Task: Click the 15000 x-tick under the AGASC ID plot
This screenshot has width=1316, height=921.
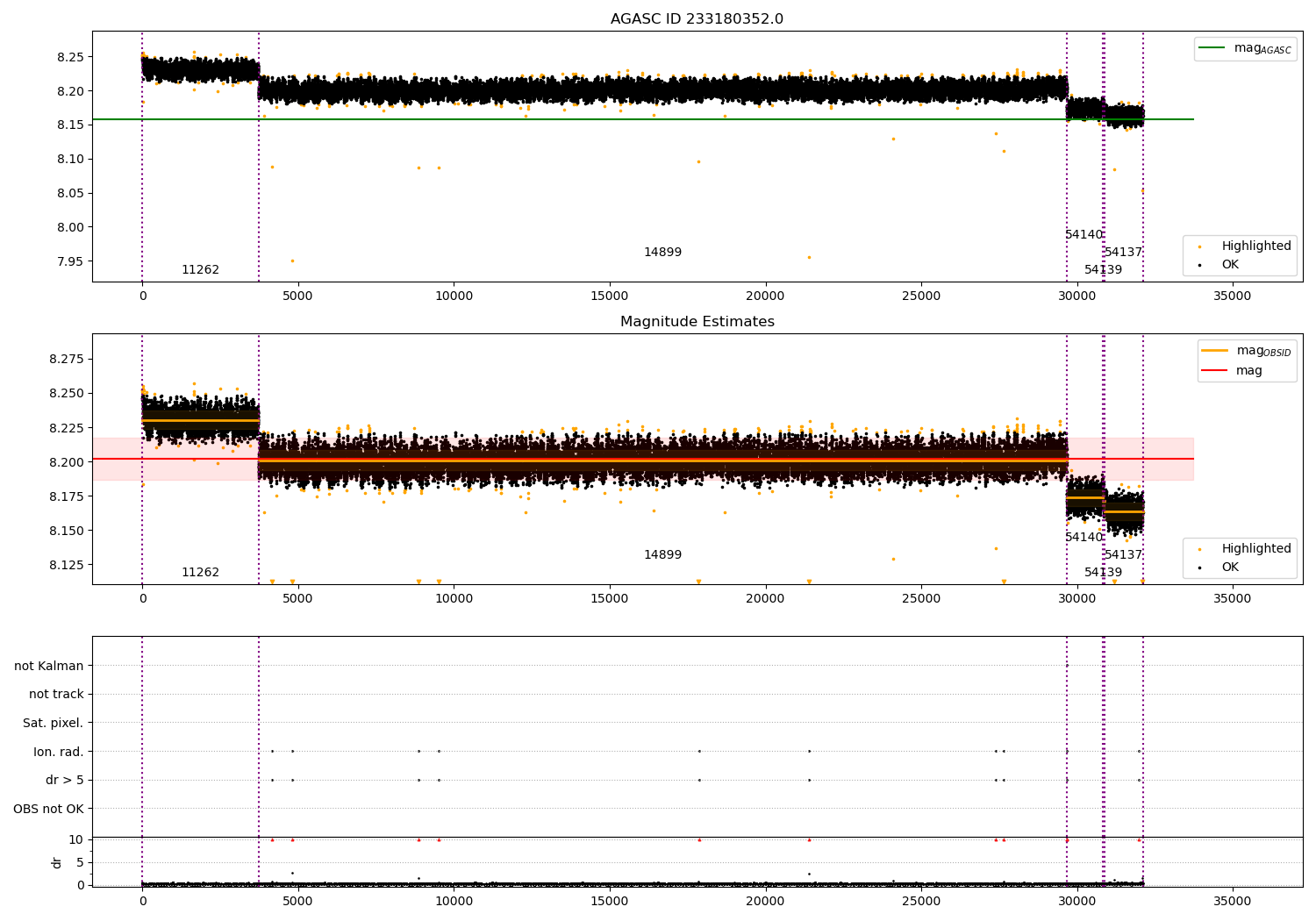Action: (609, 296)
